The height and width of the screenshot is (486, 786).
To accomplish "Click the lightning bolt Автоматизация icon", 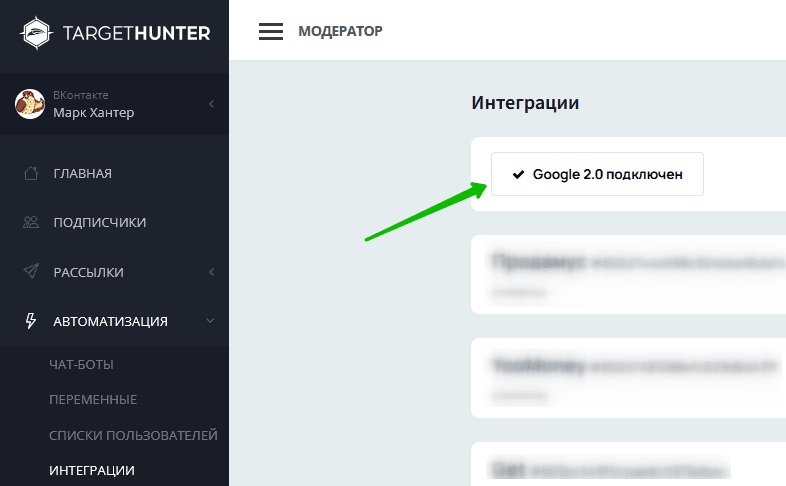I will coord(31,321).
